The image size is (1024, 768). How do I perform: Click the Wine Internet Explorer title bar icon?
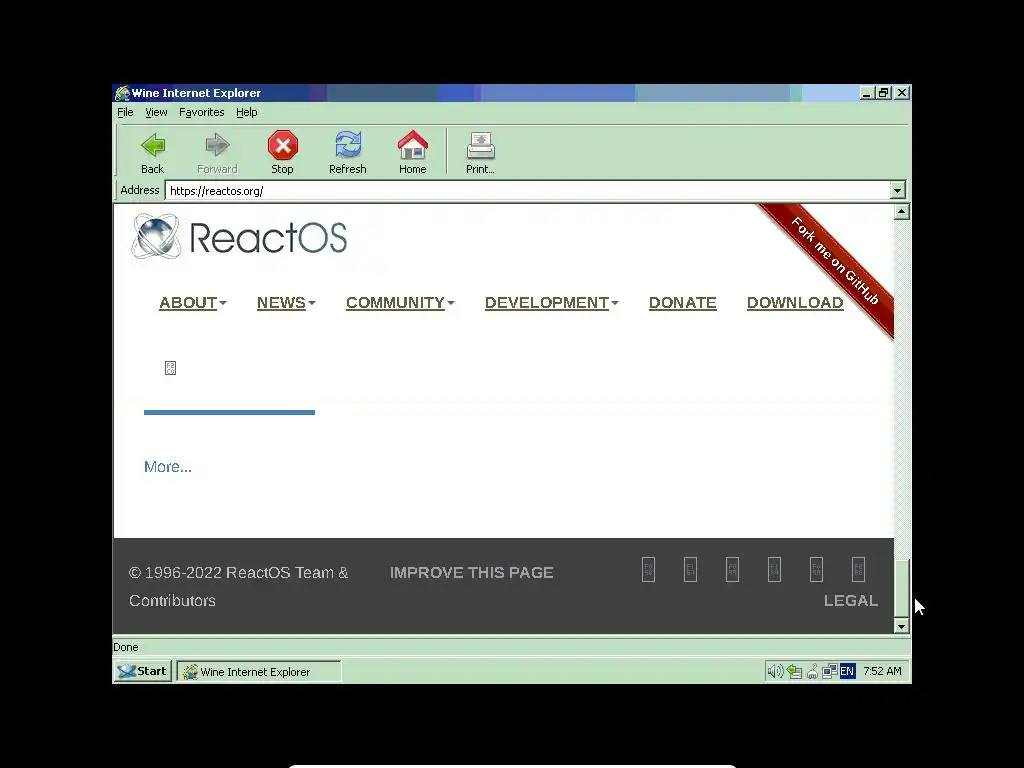pyautogui.click(x=122, y=93)
